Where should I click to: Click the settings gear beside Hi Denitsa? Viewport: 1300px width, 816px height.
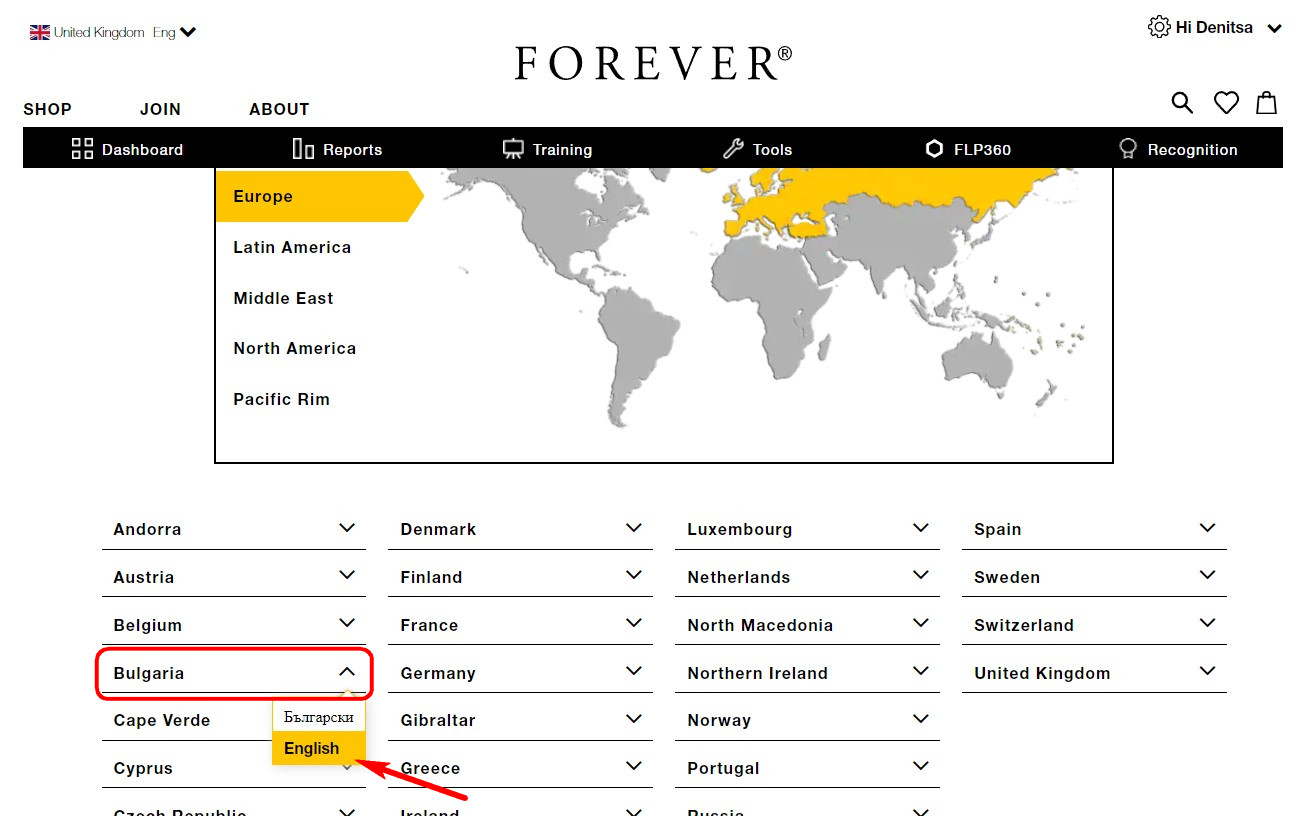(1159, 27)
